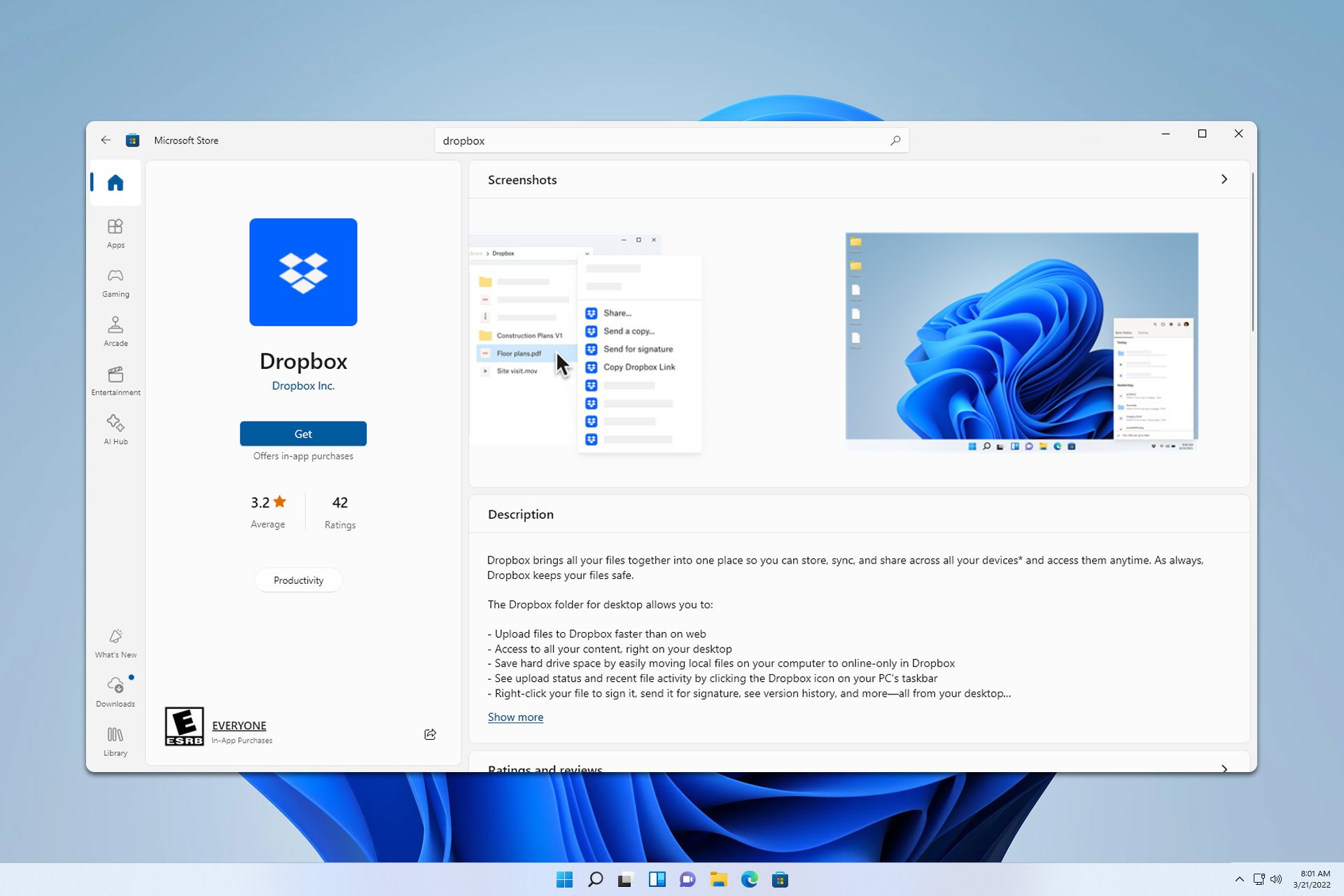Show more description text
This screenshot has width=1344, height=896.
click(x=515, y=717)
